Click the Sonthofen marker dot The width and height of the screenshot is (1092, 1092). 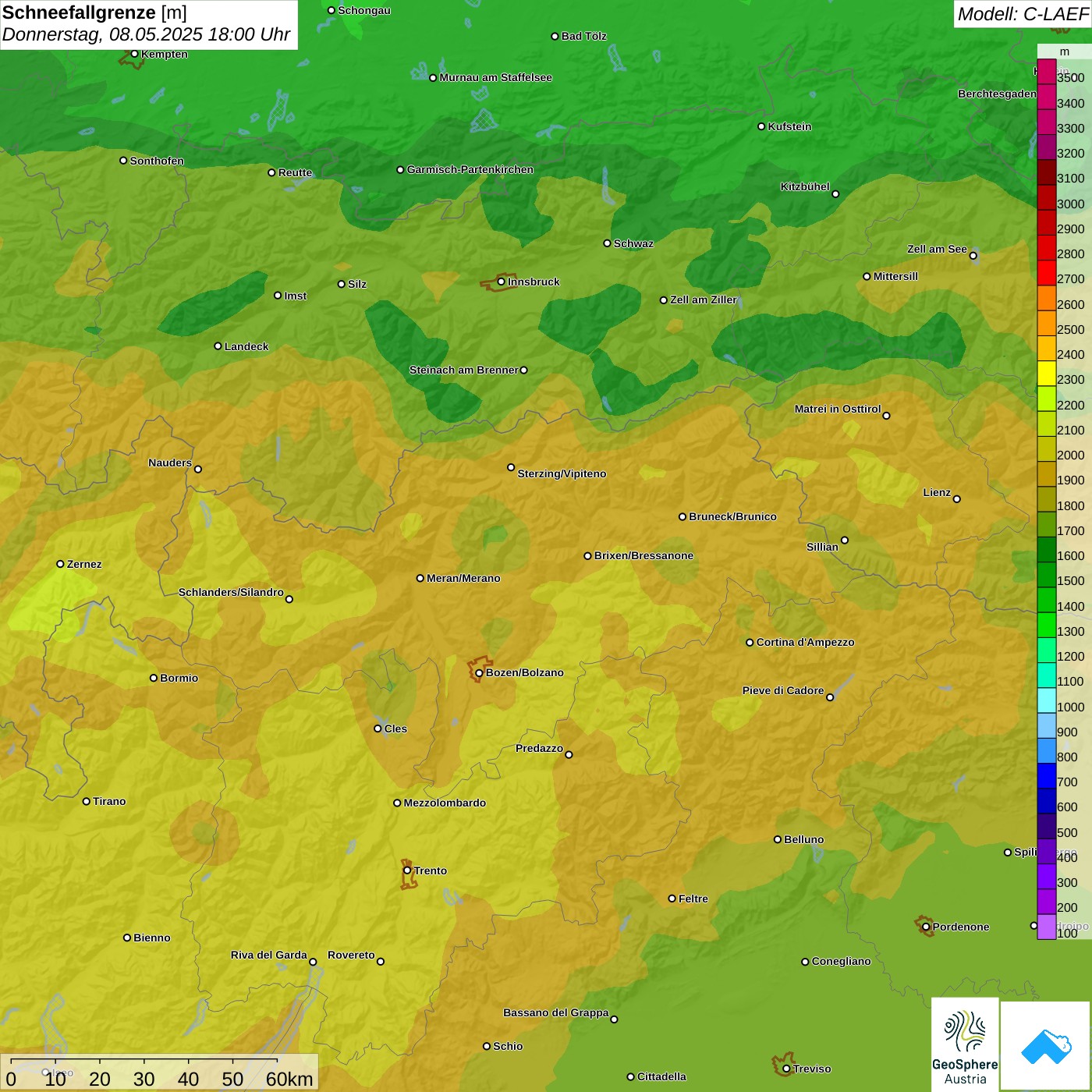(123, 160)
